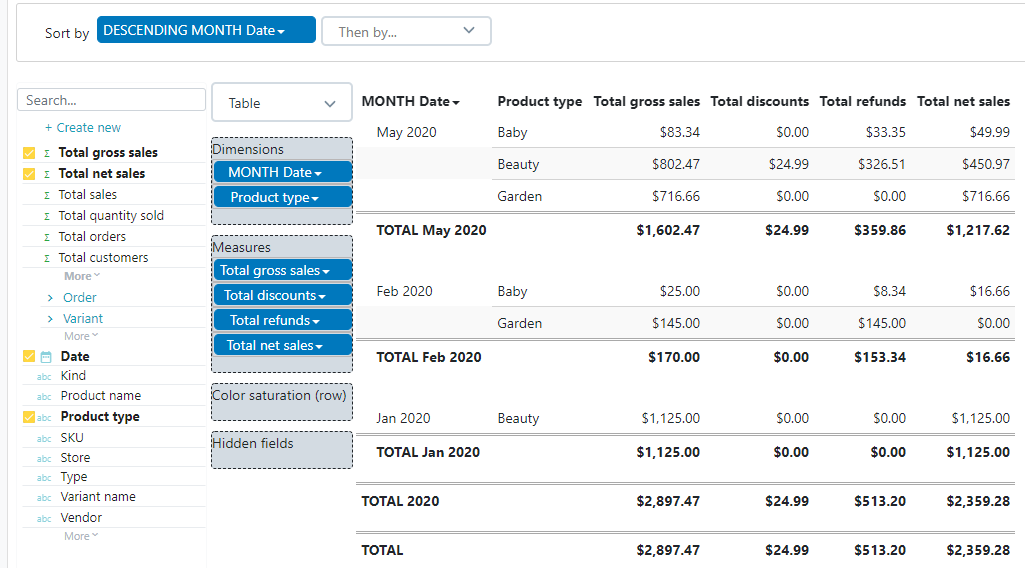Open the MONTH Date column header menu
Screen dimensions: 1025x568
pyautogui.click(x=411, y=101)
